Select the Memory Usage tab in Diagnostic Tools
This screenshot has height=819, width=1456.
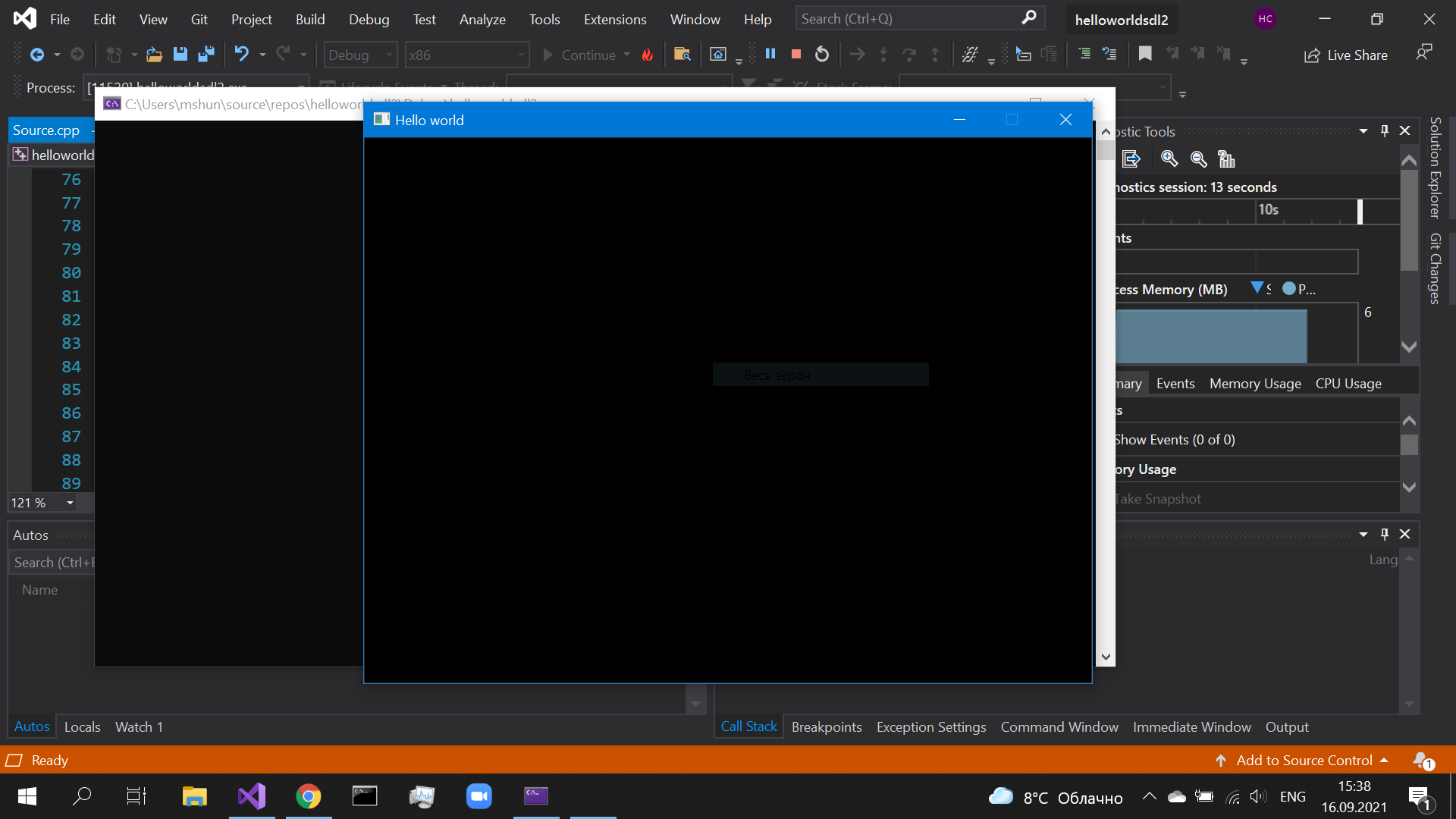[x=1255, y=384]
